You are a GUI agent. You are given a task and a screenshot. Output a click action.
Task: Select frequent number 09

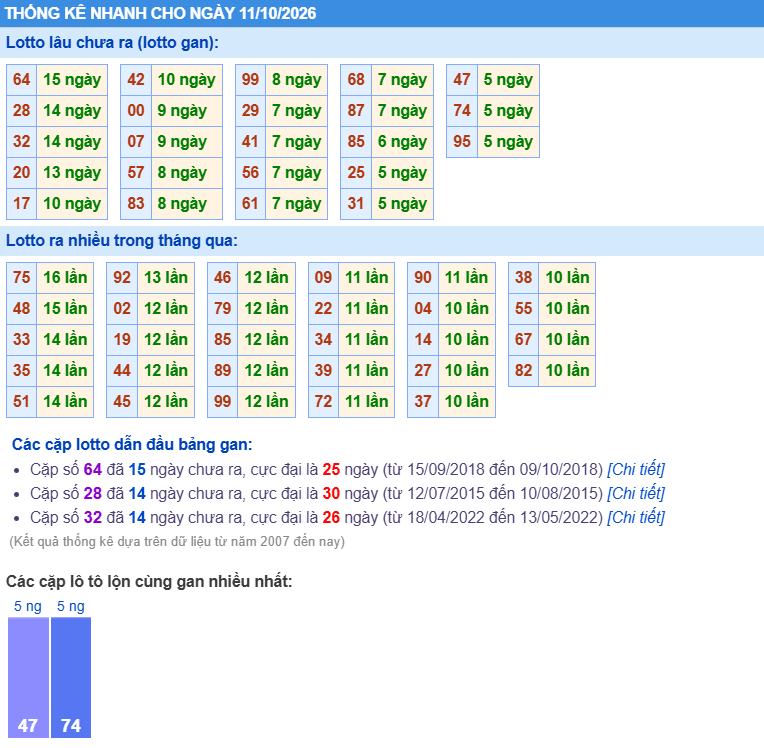pyautogui.click(x=324, y=278)
